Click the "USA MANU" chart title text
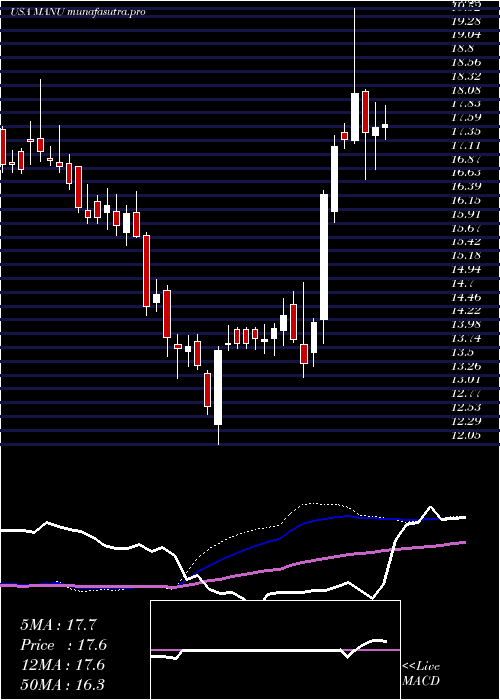500x700 pixels. click(x=38, y=12)
